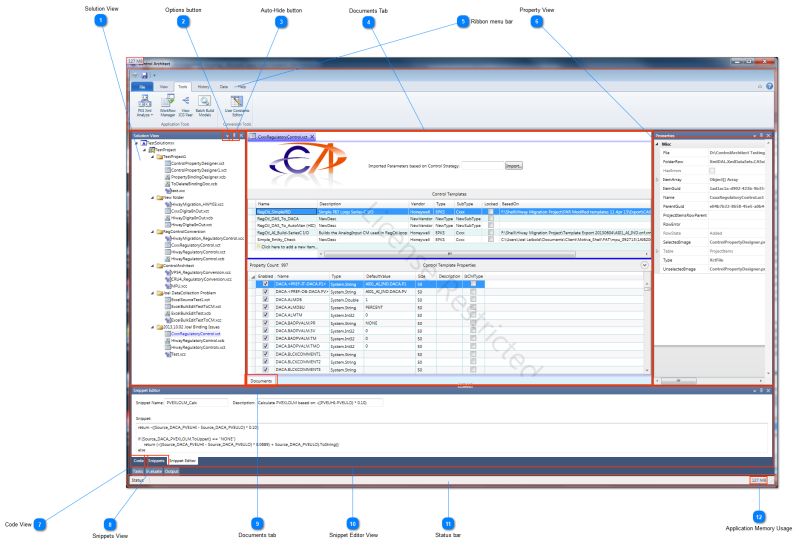Viewport: 799px width, 546px height.
Task: Collapse the TestSolution root node
Action: pyautogui.click(x=137, y=143)
